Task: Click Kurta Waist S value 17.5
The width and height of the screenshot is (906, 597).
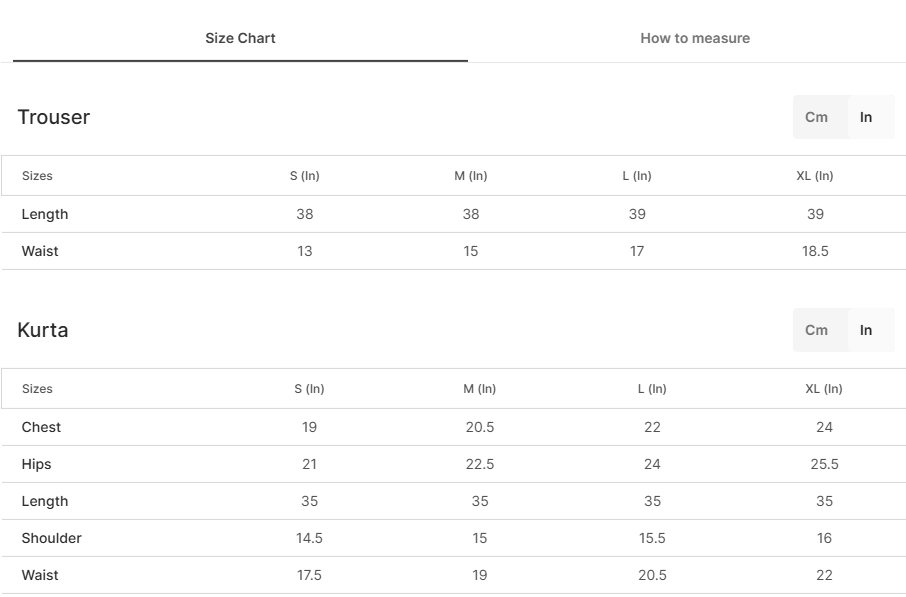Action: pyautogui.click(x=309, y=575)
